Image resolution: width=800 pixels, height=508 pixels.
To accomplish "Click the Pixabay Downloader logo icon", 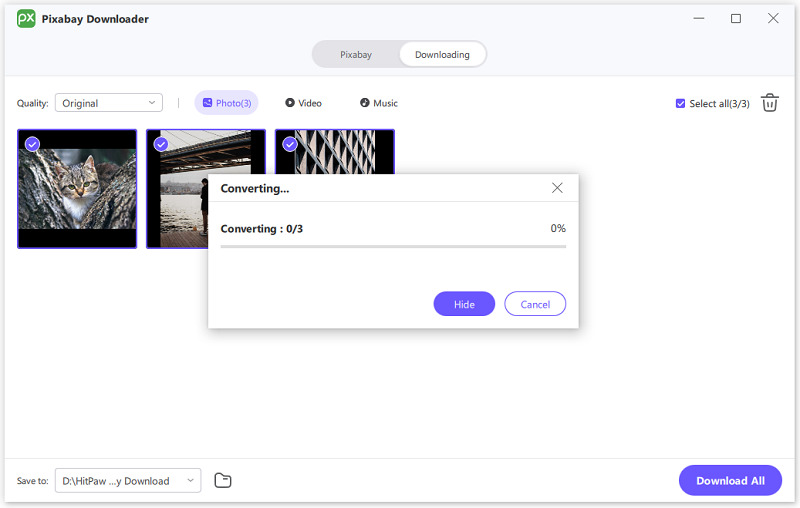I will click(26, 19).
